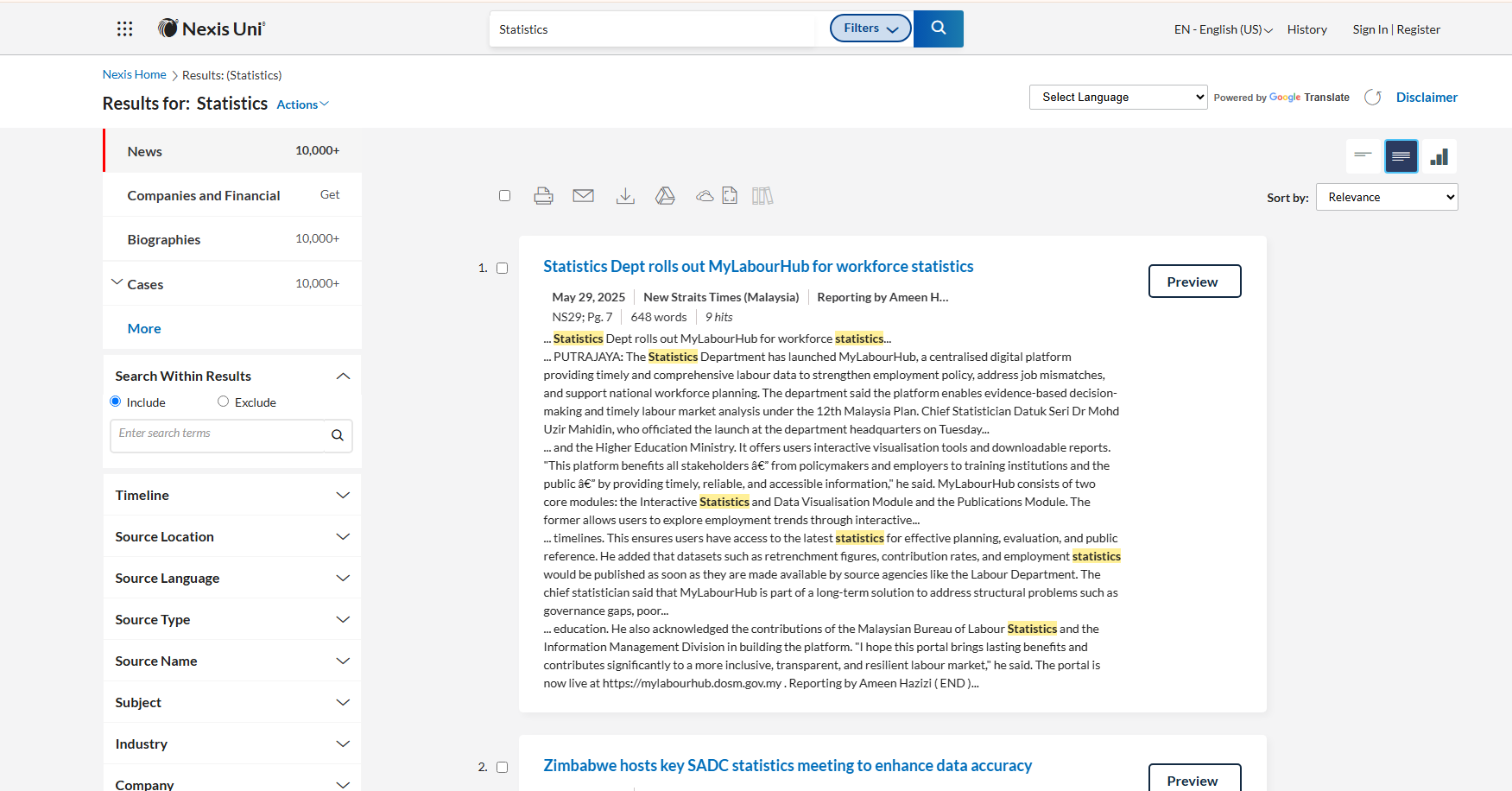Switch to graphical view bar chart icon
The width and height of the screenshot is (1512, 791).
[x=1439, y=156]
